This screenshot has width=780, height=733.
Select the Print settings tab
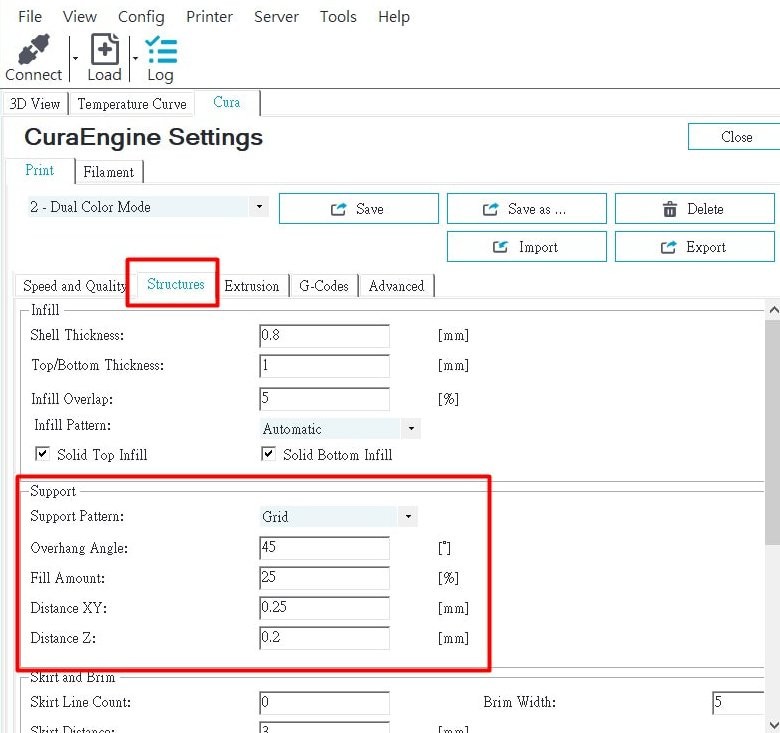[x=39, y=170]
